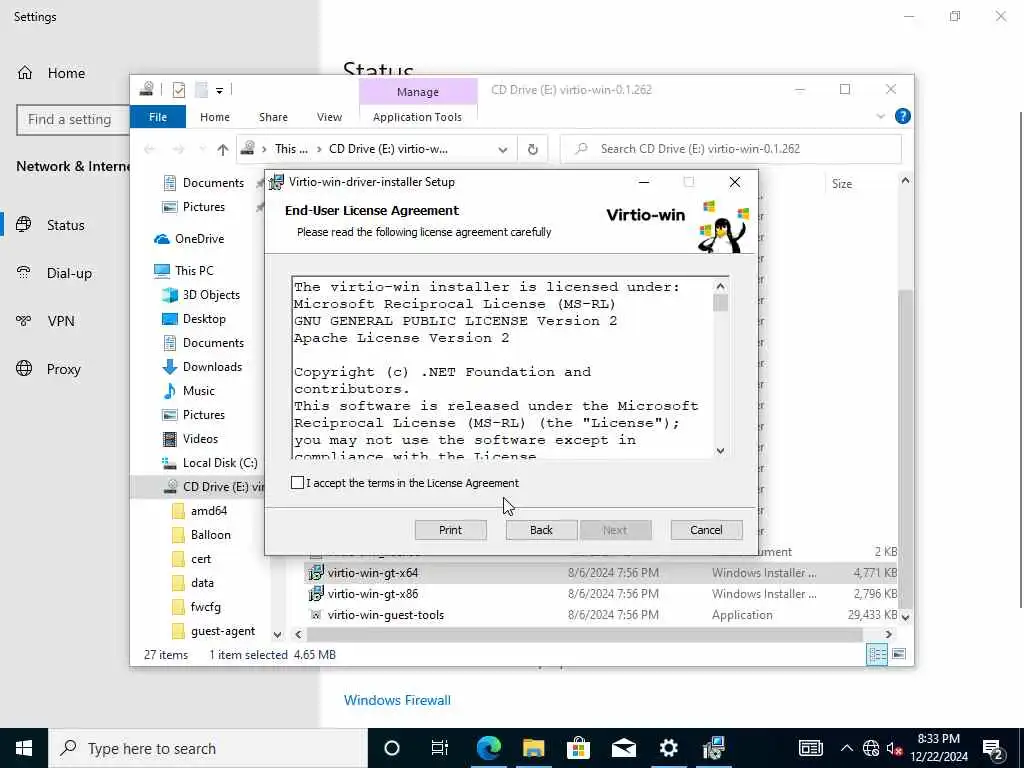Switch to the Home ribbon tab
Viewport: 1024px width, 768px height.
[215, 117]
